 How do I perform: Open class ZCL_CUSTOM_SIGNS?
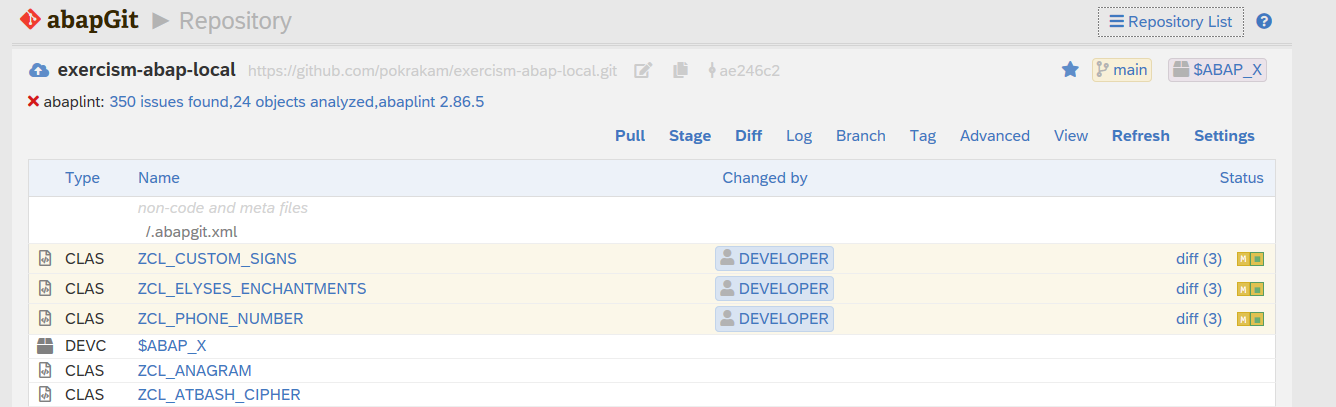click(x=217, y=259)
